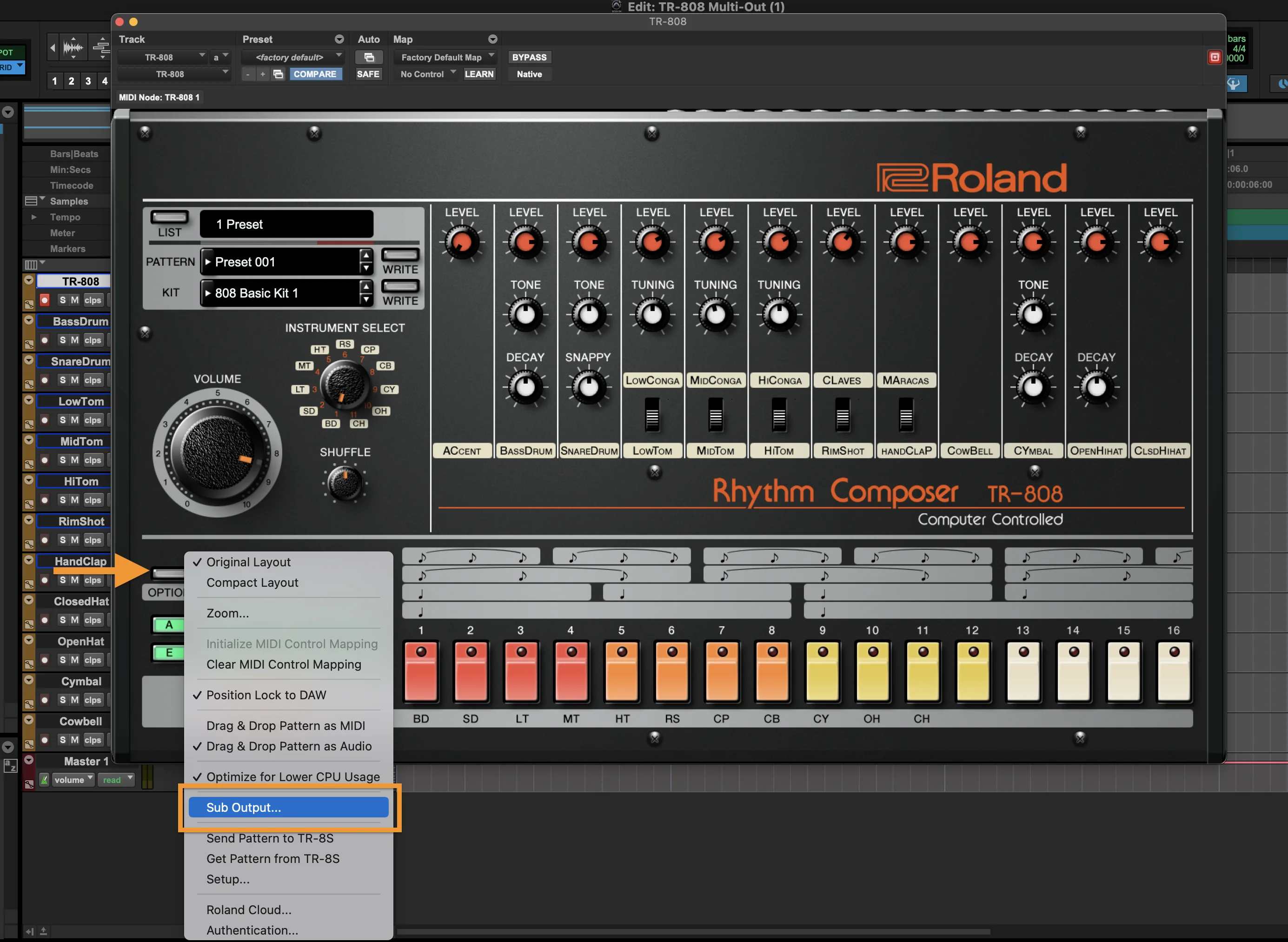Click the waveform zoom icon in the top toolbar
Viewport: 1288px width, 942px height.
coord(73,47)
